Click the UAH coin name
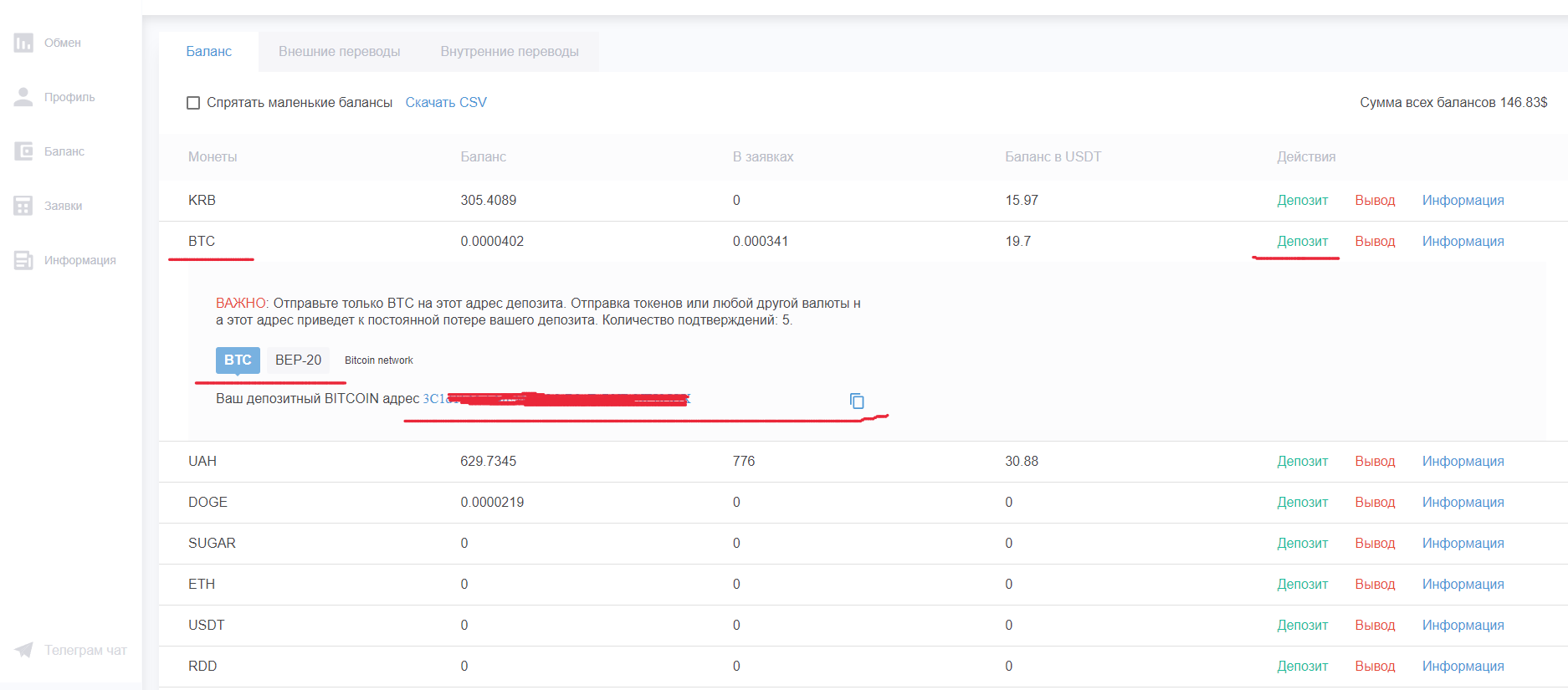 (202, 462)
